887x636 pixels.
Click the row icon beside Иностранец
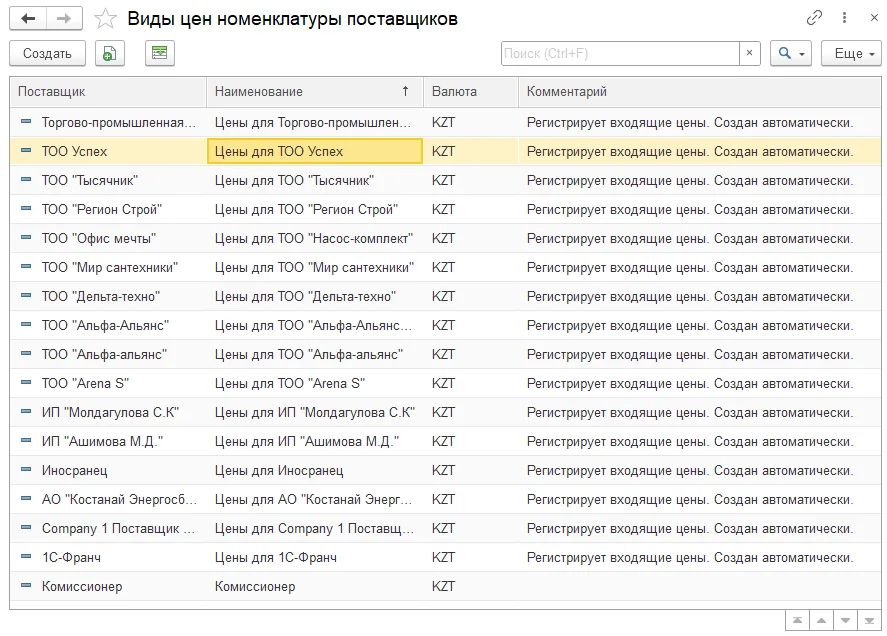point(26,470)
